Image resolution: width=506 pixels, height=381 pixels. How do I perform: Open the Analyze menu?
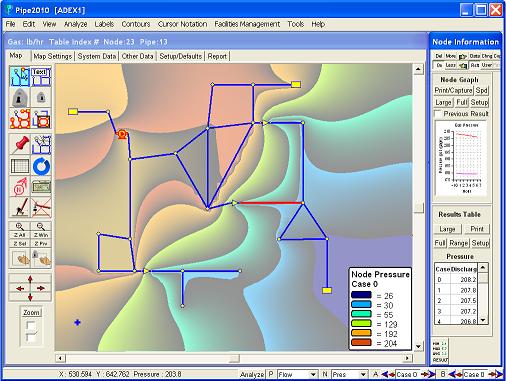75,24
